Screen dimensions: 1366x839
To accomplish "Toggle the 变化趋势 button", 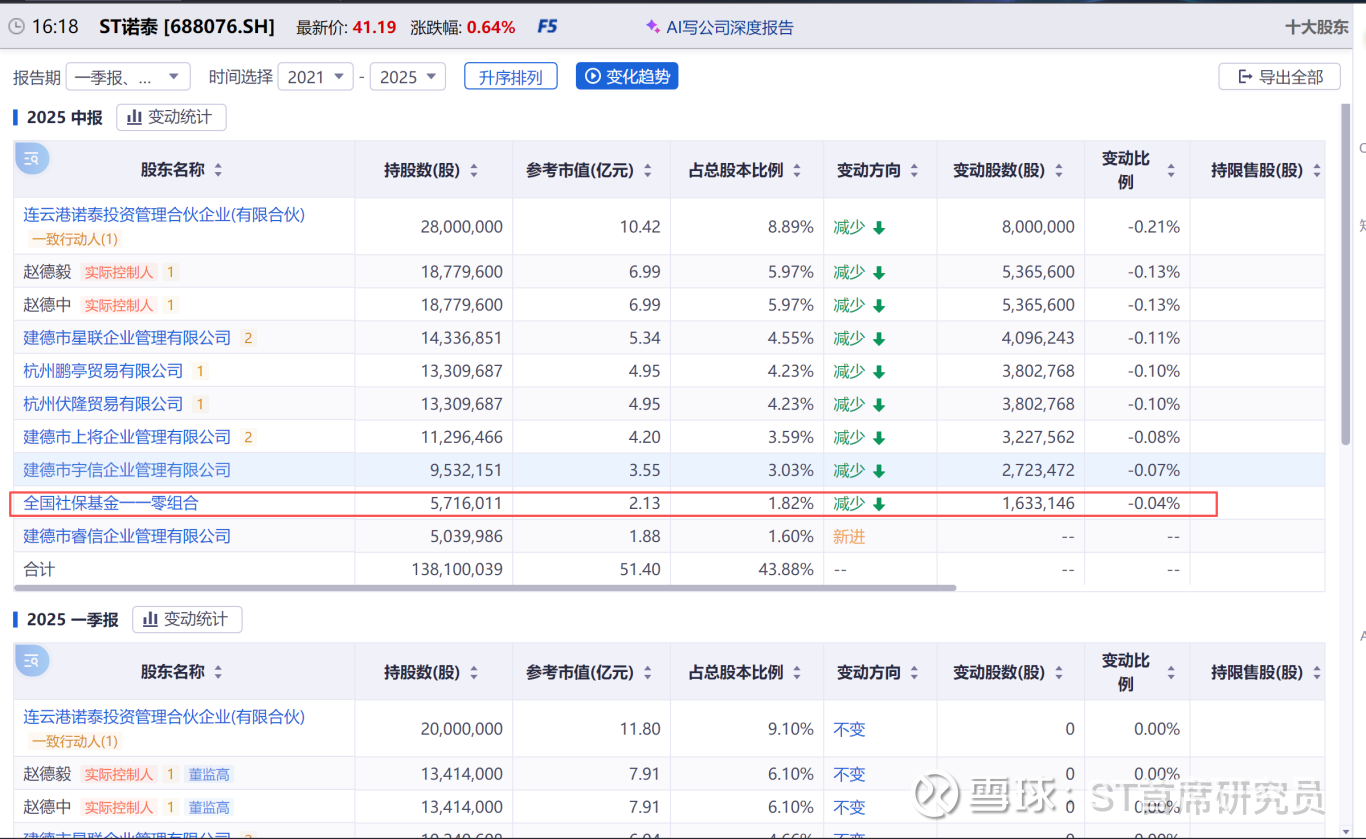I will (x=627, y=77).
